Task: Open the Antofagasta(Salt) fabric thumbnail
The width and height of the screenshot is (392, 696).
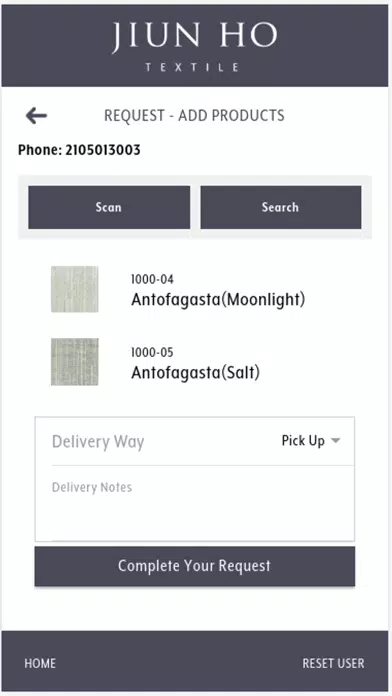Action: pos(75,362)
